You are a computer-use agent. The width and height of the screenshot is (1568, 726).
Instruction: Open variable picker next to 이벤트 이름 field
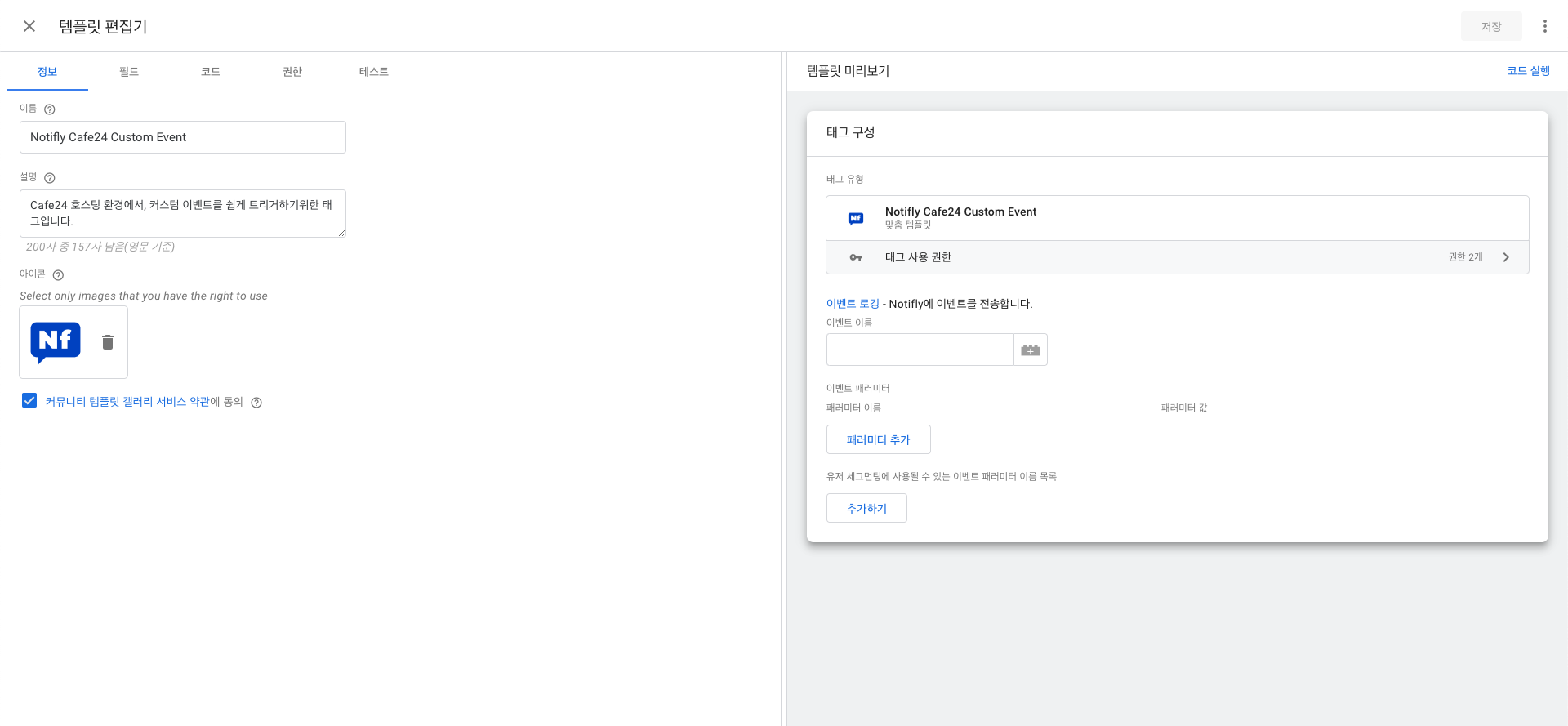[1031, 350]
